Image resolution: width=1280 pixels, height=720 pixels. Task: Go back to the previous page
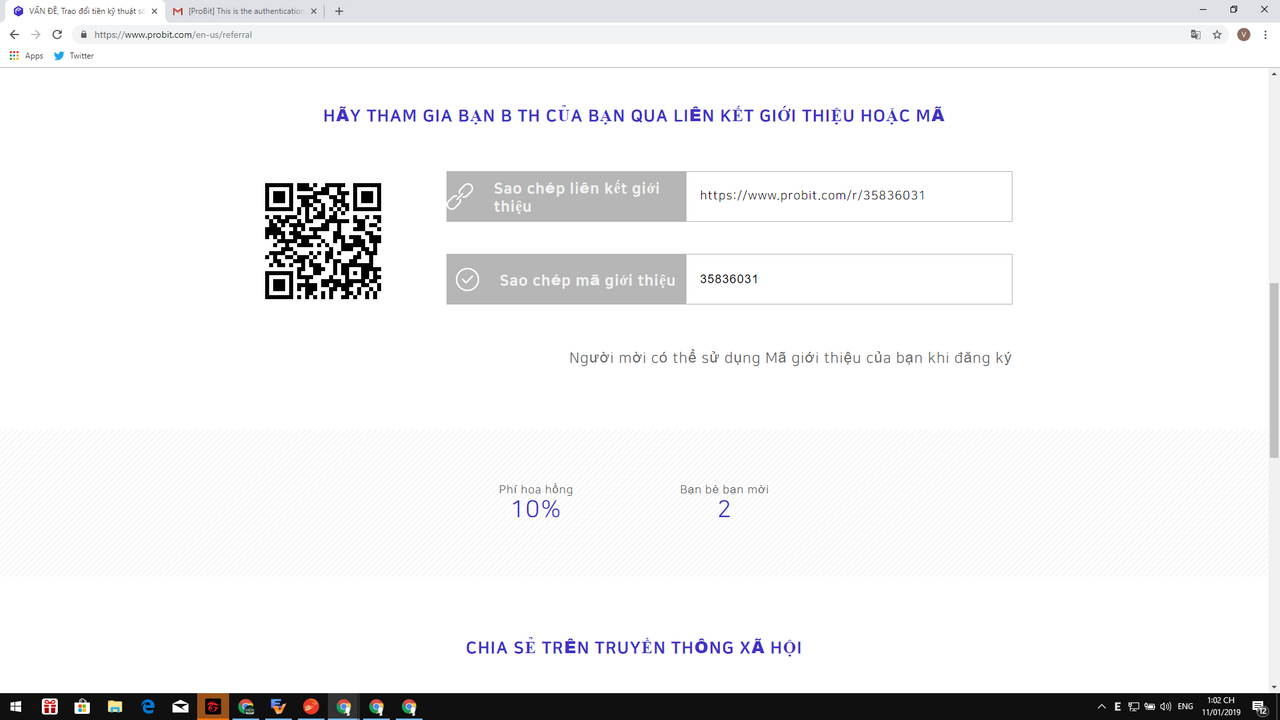pos(14,34)
